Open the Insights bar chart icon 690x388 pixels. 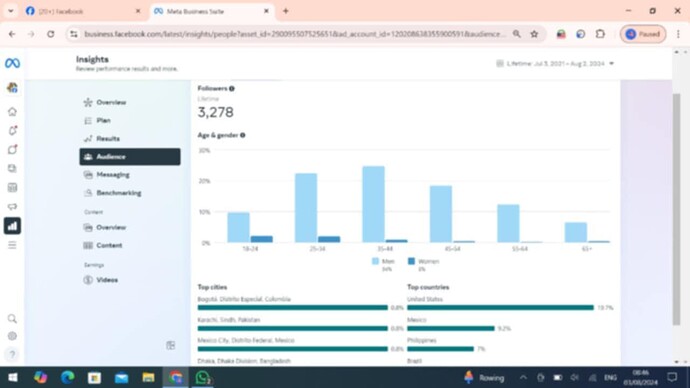click(12, 226)
